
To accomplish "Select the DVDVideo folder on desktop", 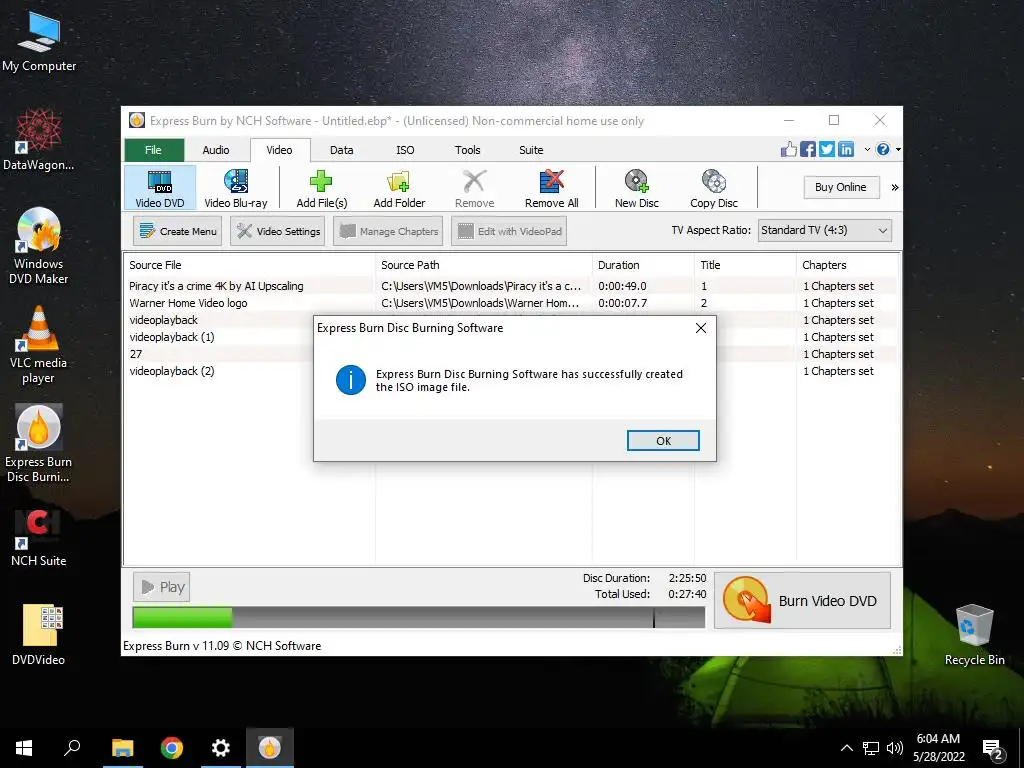I will click(39, 635).
